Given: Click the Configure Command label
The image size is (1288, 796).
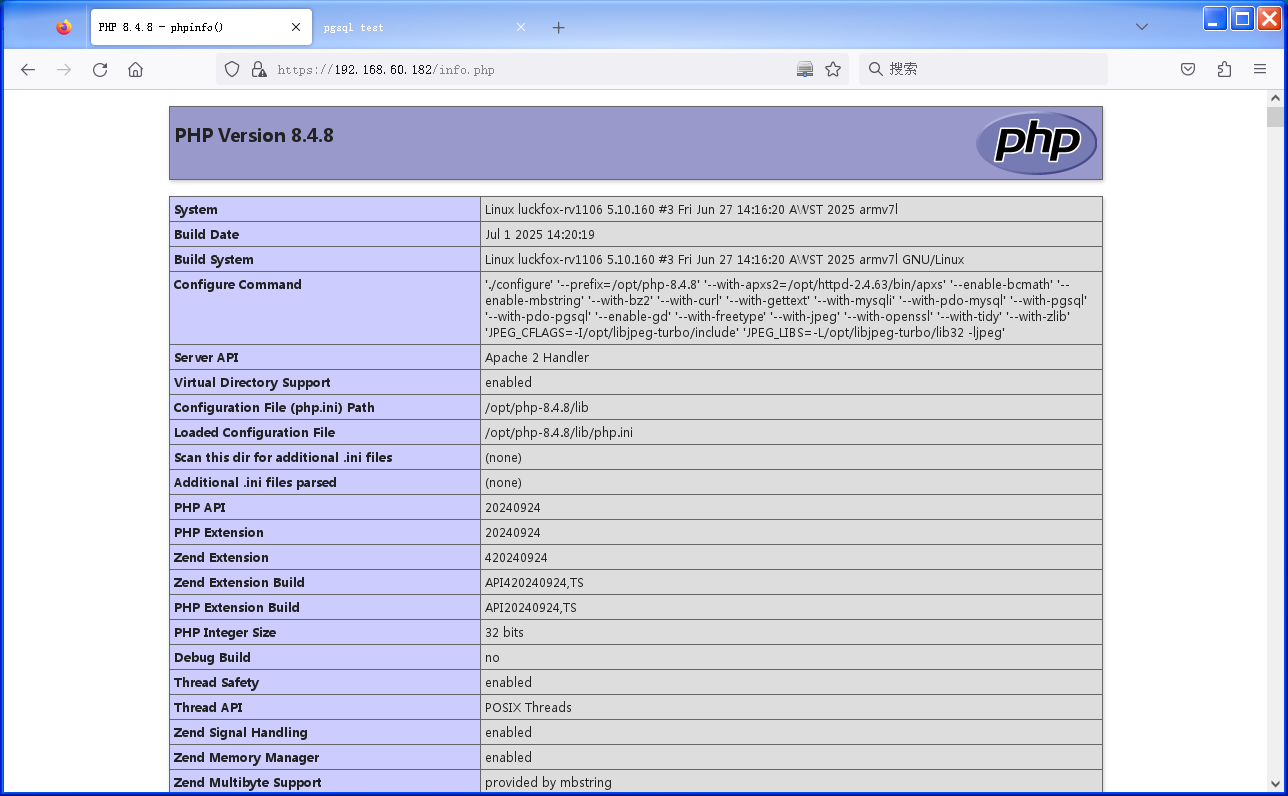Looking at the screenshot, I should (x=237, y=284).
